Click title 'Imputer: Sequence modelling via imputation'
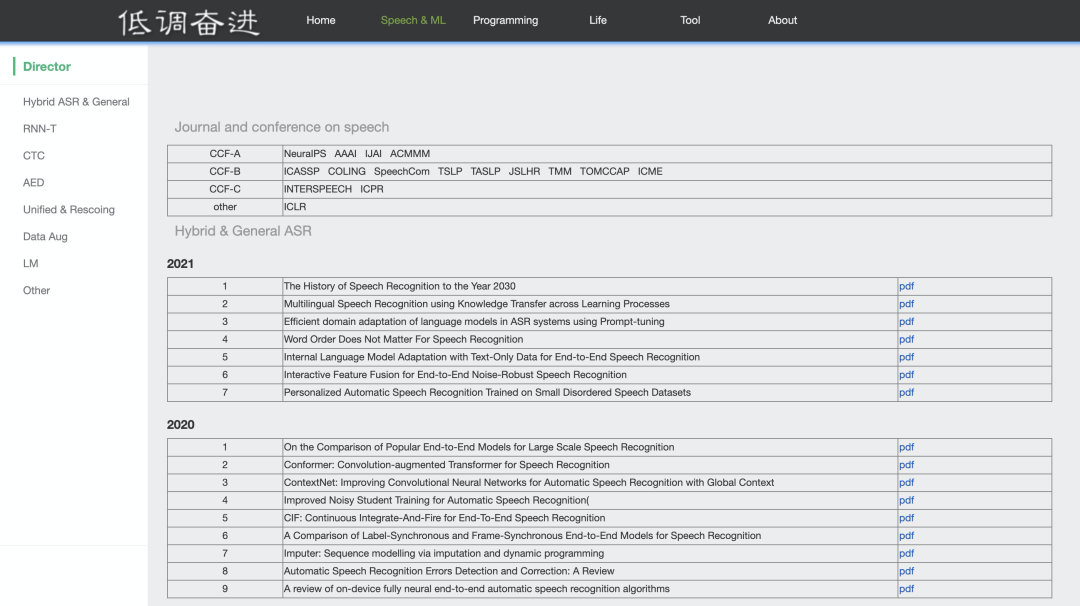This screenshot has width=1080, height=606. pos(444,554)
